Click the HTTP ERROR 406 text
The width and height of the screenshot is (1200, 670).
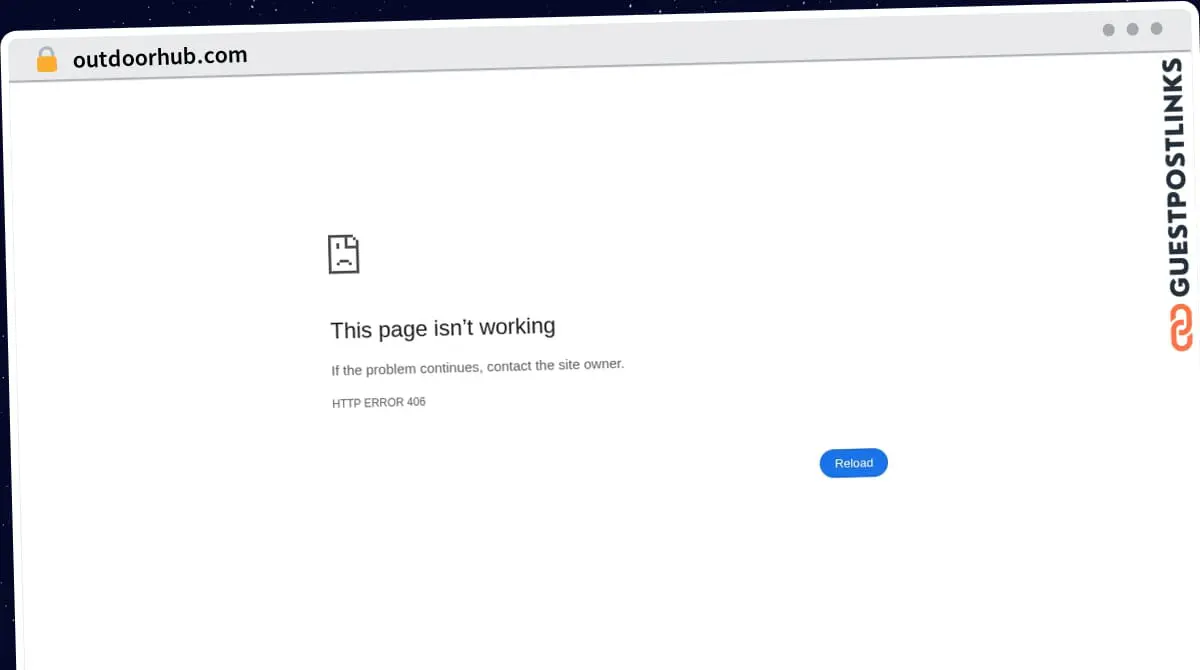379,403
